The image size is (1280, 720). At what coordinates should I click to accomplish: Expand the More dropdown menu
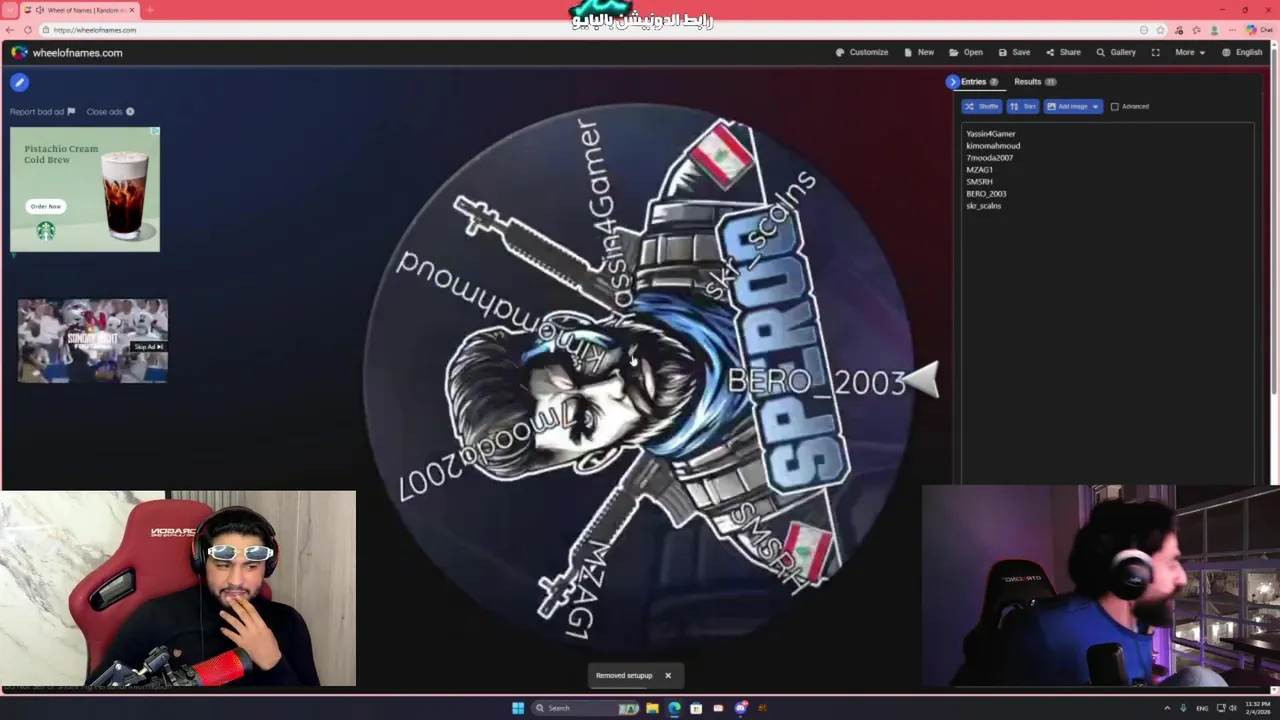coord(1190,52)
